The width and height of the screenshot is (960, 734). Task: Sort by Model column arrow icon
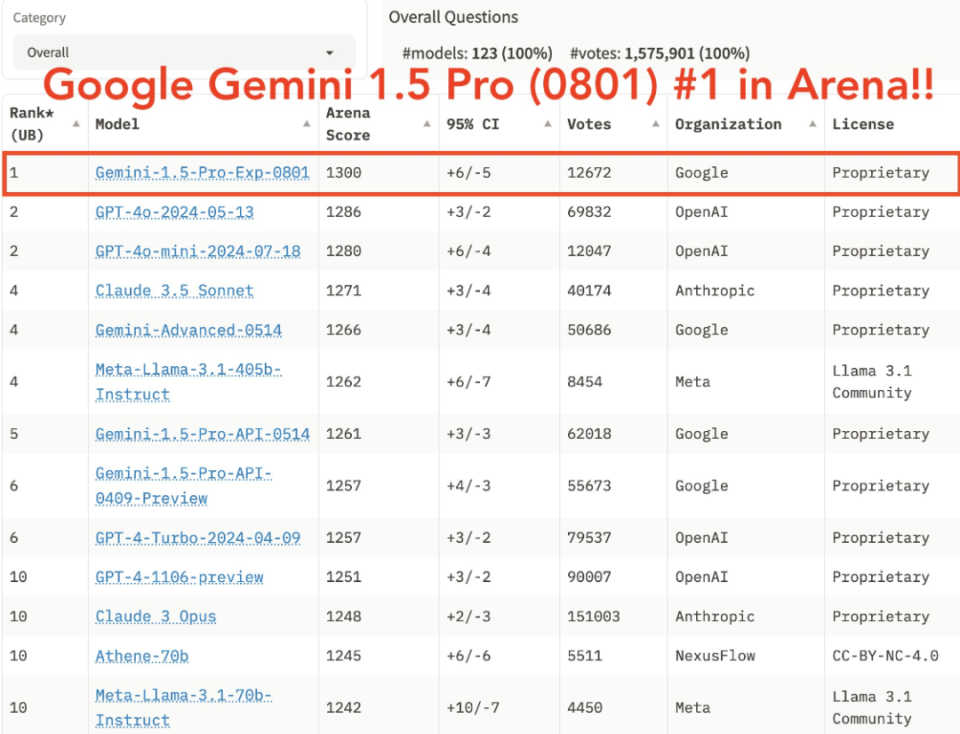tap(307, 124)
